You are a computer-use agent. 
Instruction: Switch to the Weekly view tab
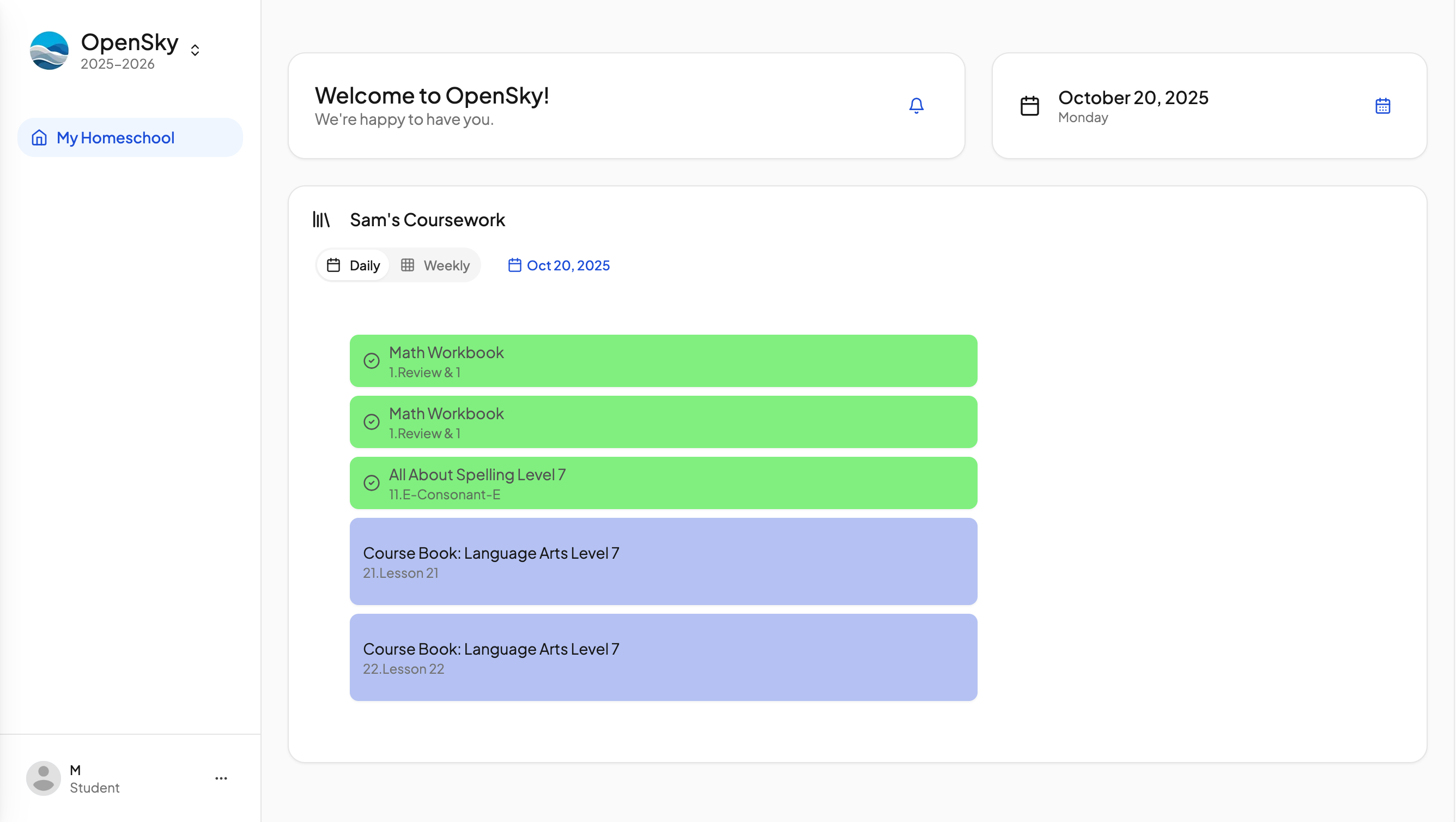pos(435,265)
